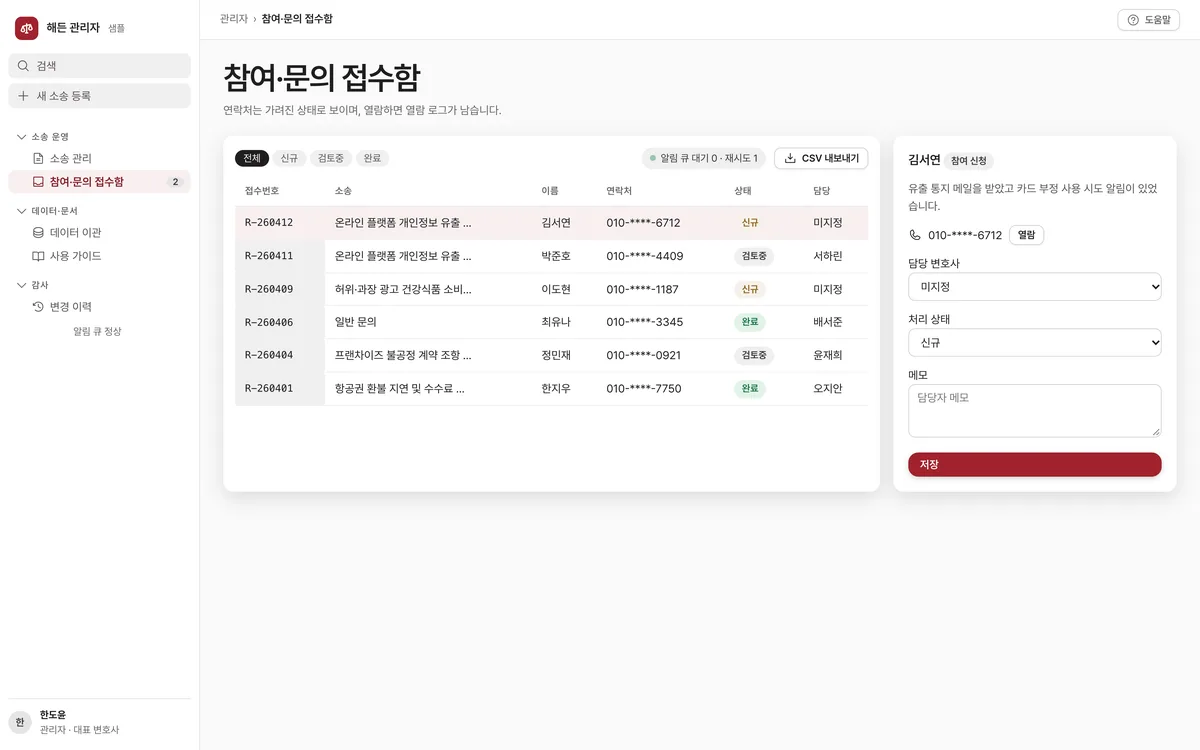The width and height of the screenshot is (1200, 750).
Task: Click the phone 010-****-0921 in the table
Action: click(643, 355)
